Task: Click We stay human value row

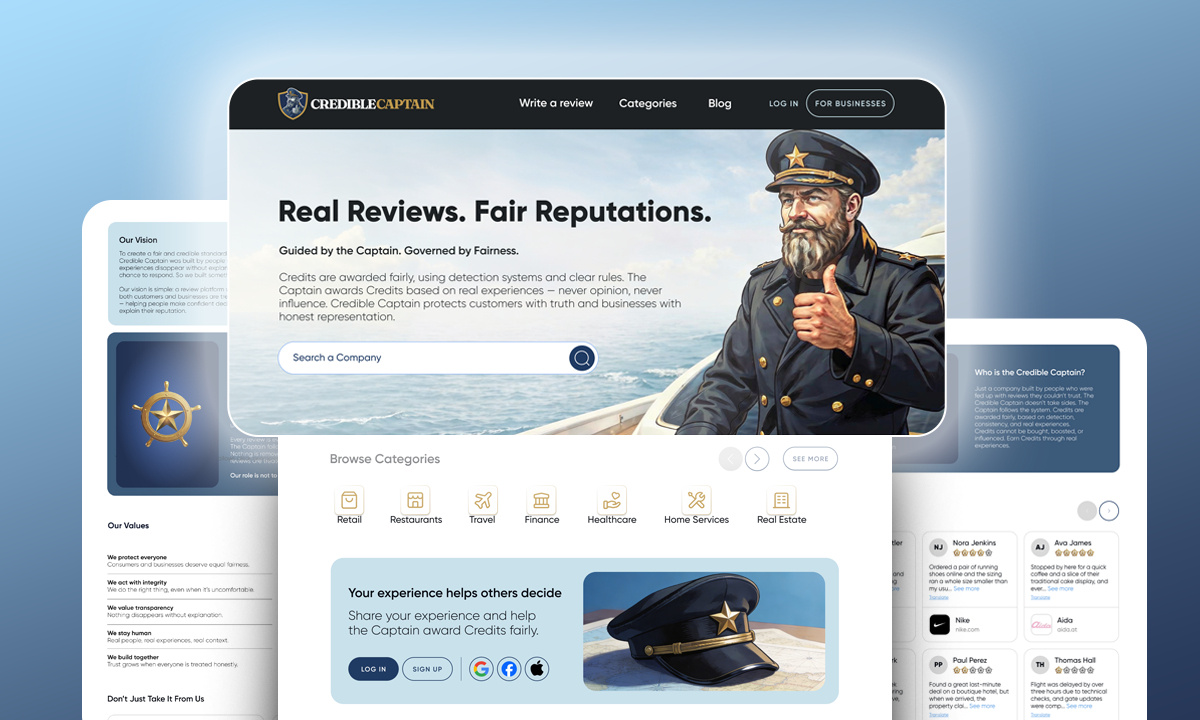Action: [189, 636]
